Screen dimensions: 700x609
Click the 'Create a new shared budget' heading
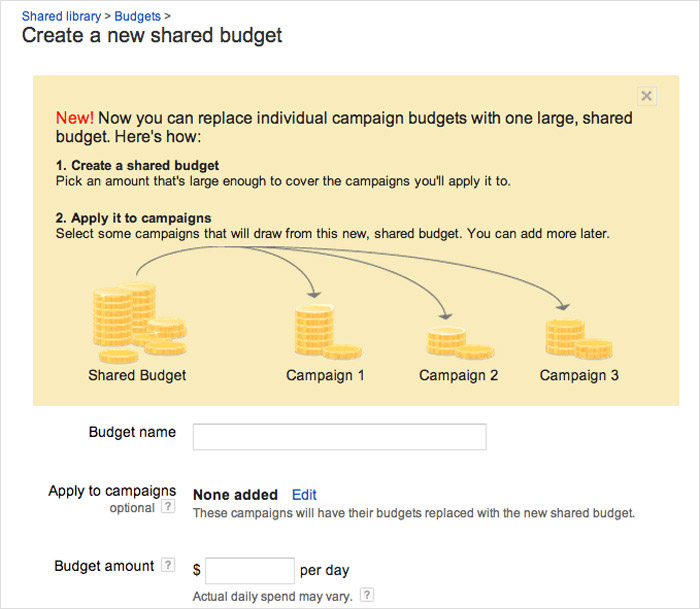coord(152,35)
